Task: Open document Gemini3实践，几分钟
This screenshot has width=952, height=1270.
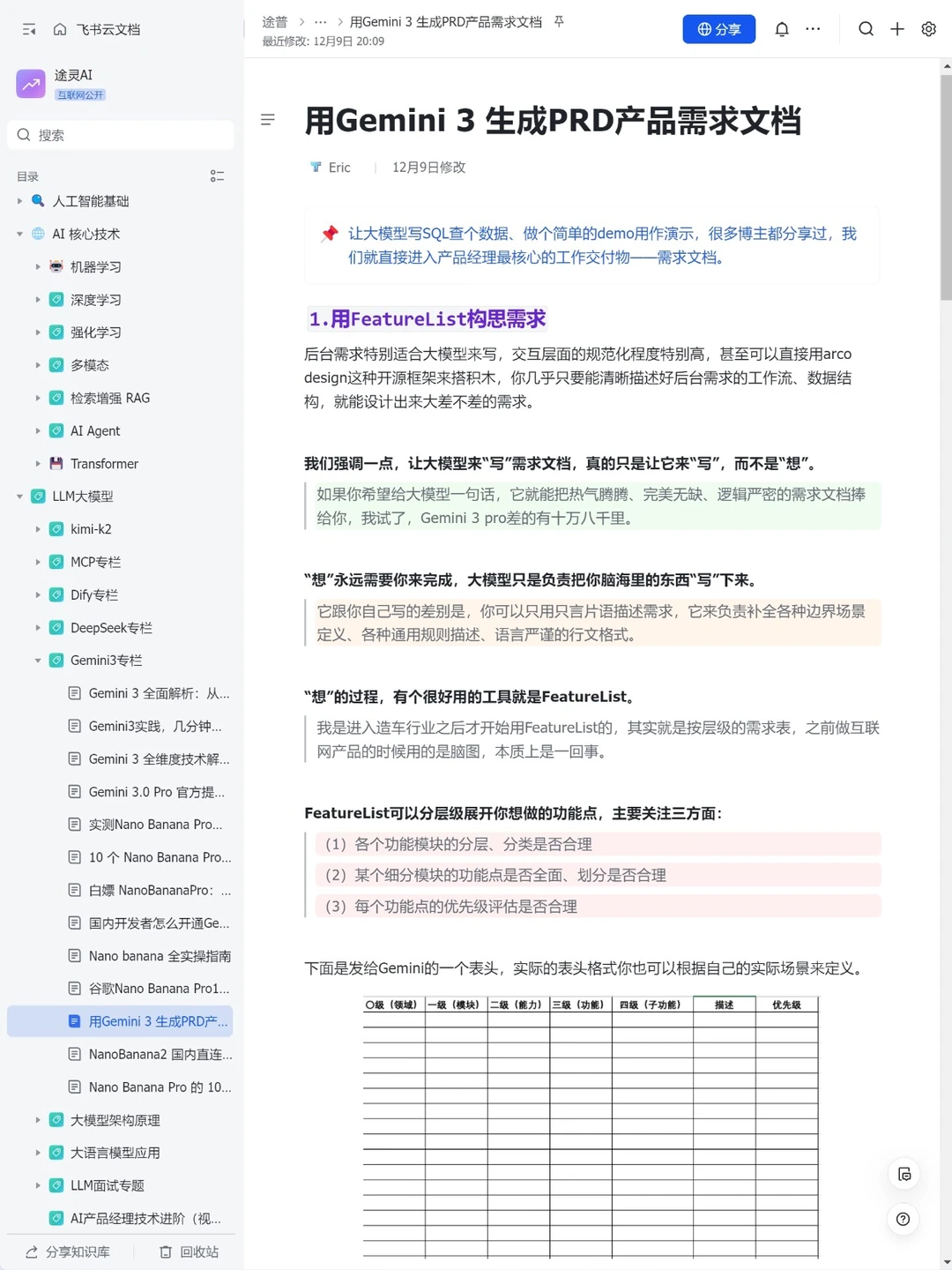Action: pyautogui.click(x=120, y=726)
